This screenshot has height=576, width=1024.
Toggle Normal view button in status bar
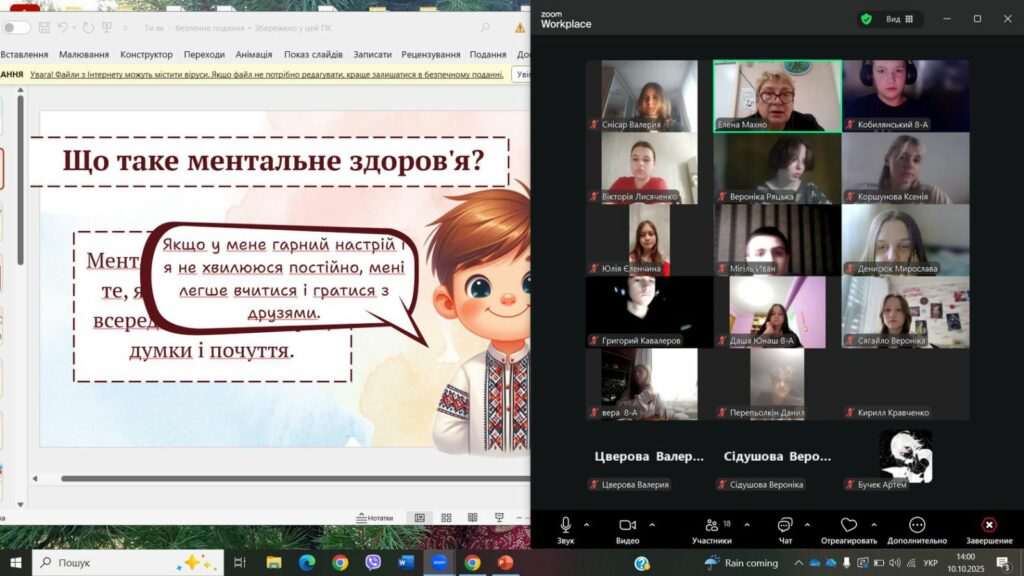coord(420,518)
